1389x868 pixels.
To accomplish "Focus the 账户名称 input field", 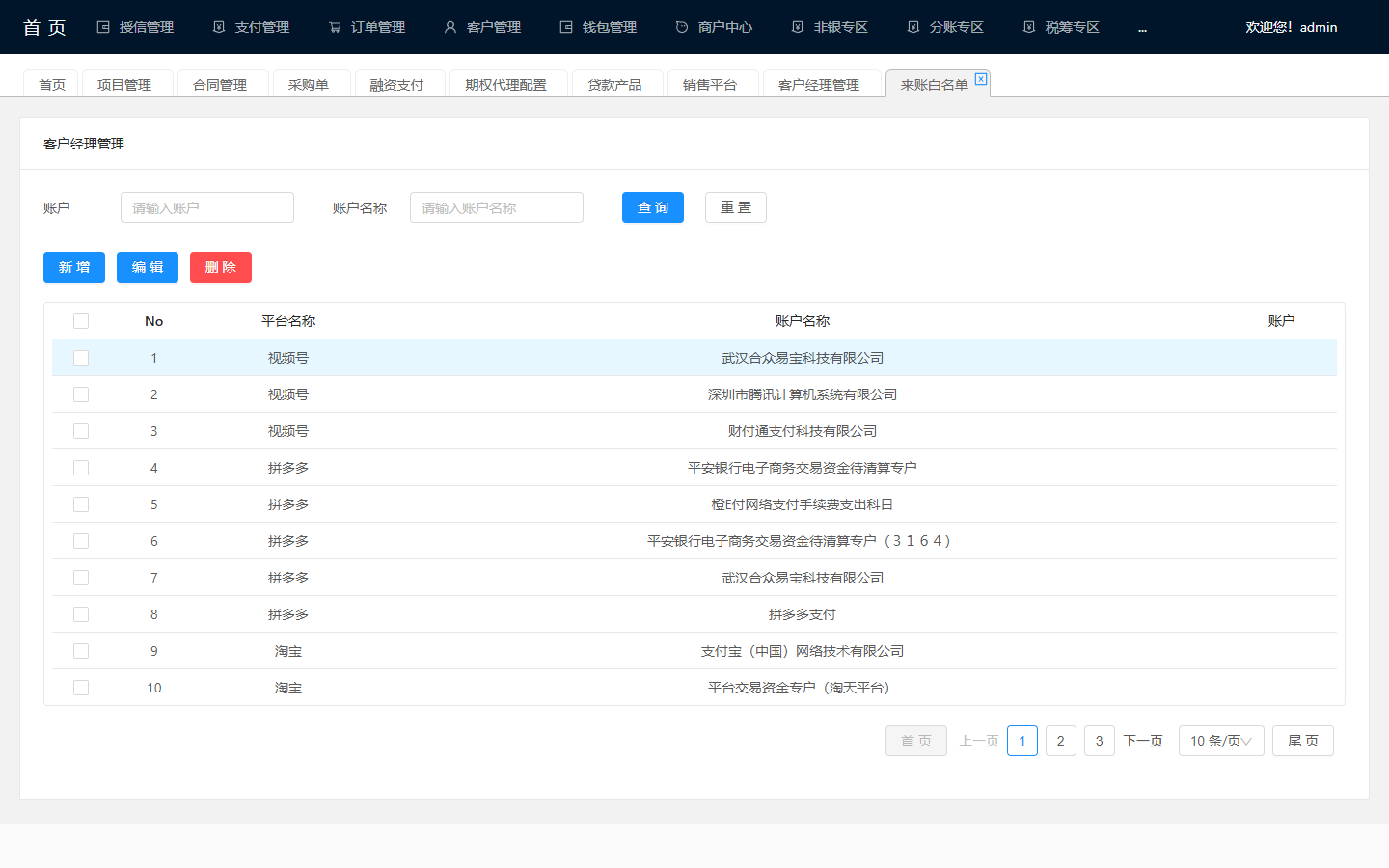I will click(x=497, y=207).
